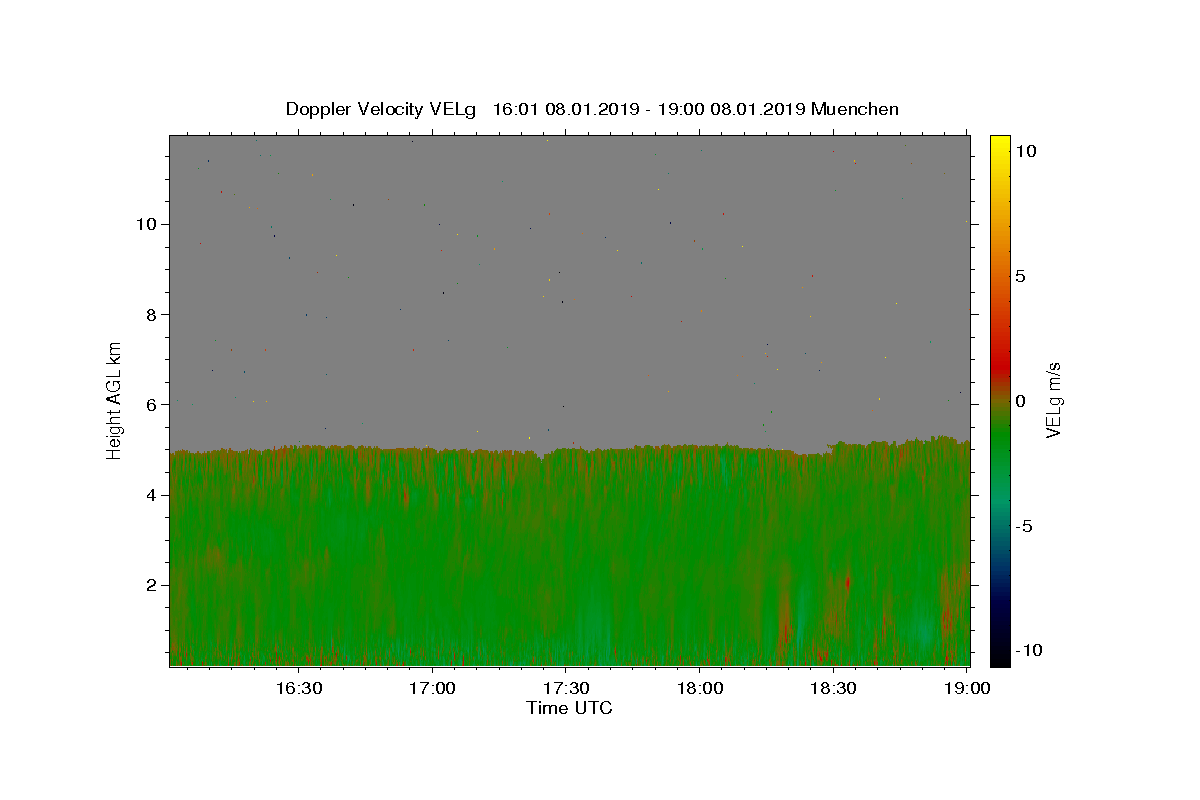Click the height axis label 6
Screen dimensions: 1200x800
tap(151, 404)
